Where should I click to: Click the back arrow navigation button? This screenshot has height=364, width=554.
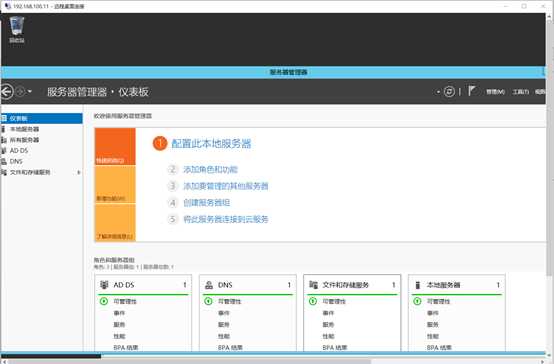tap(6, 92)
